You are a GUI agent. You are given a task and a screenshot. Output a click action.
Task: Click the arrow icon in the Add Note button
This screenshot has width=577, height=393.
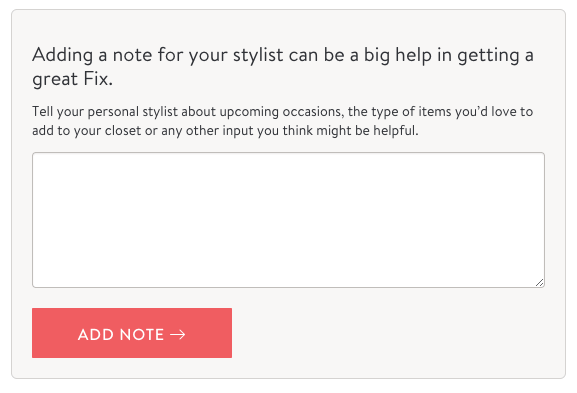(178, 334)
